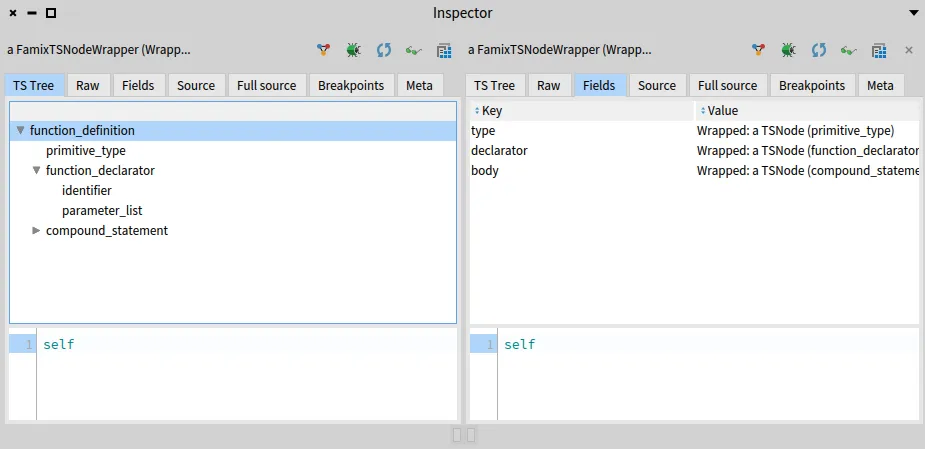This screenshot has width=925, height=449.
Task: Click the function_declarator wrapped TSNode value cell
Action: pyautogui.click(x=808, y=150)
